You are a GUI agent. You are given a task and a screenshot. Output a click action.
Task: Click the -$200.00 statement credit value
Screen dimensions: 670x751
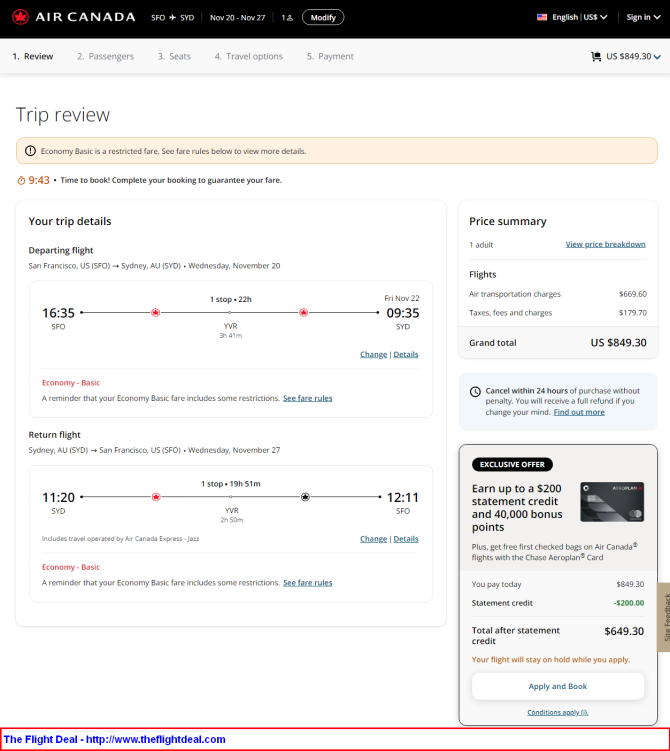[629, 603]
